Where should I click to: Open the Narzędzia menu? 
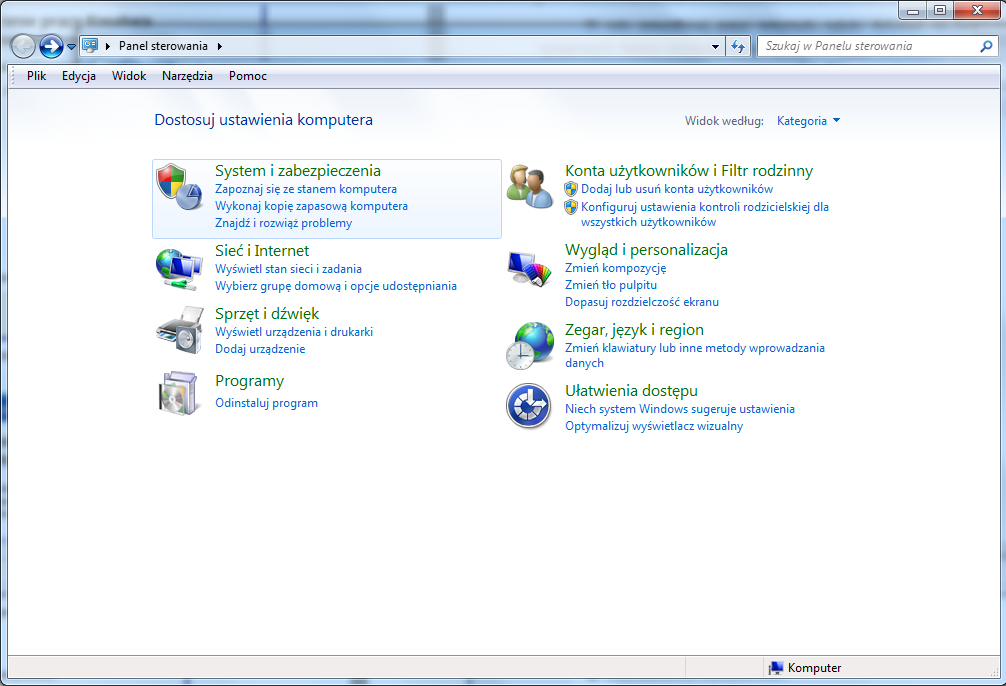click(x=187, y=76)
